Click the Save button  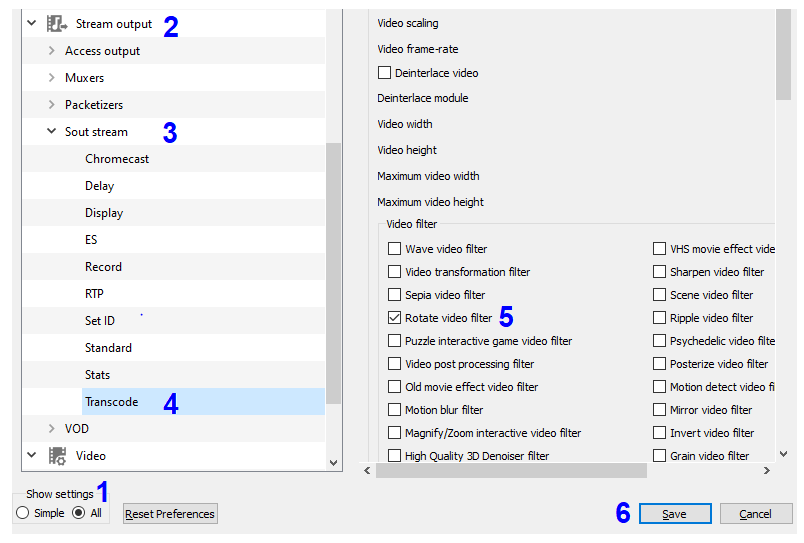coord(675,514)
